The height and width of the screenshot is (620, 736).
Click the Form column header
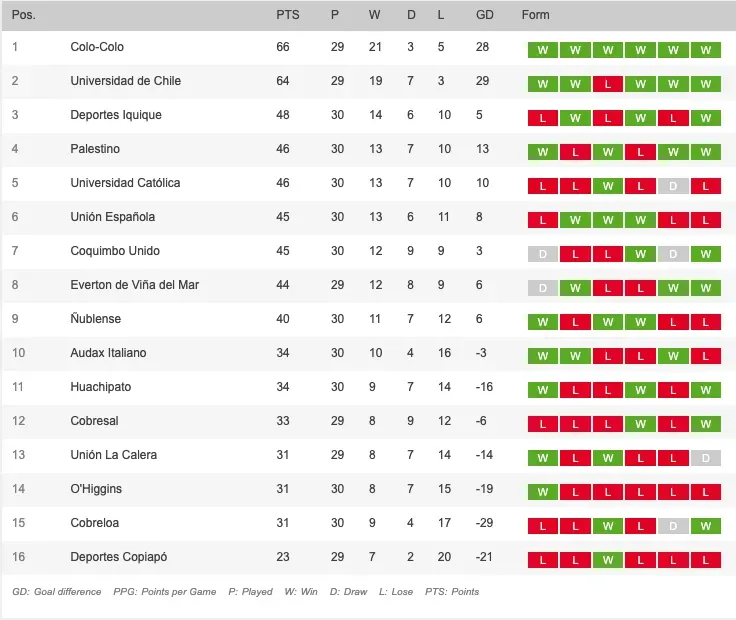click(535, 15)
